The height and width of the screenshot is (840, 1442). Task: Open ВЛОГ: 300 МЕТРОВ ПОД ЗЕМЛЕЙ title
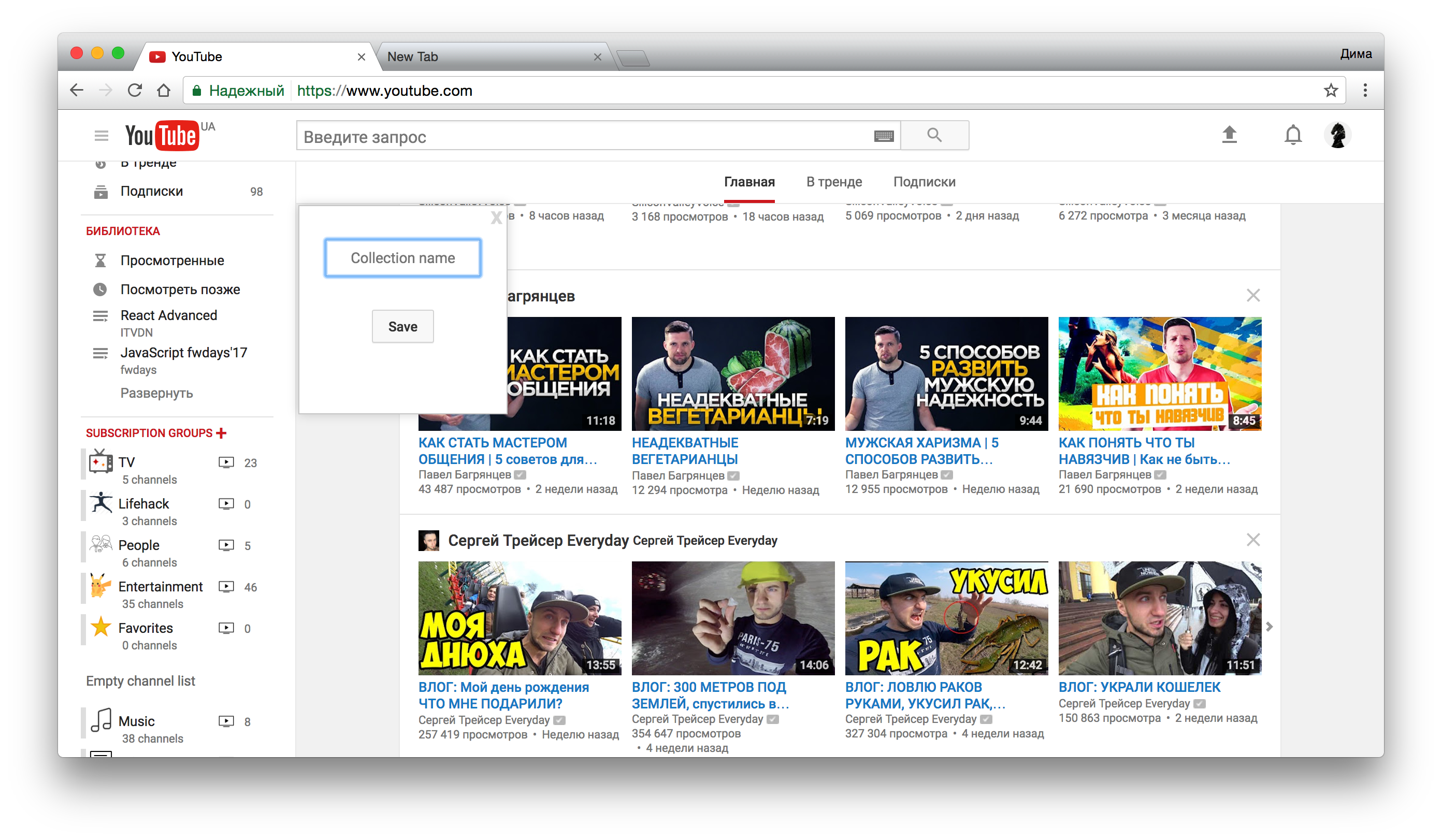tap(710, 695)
